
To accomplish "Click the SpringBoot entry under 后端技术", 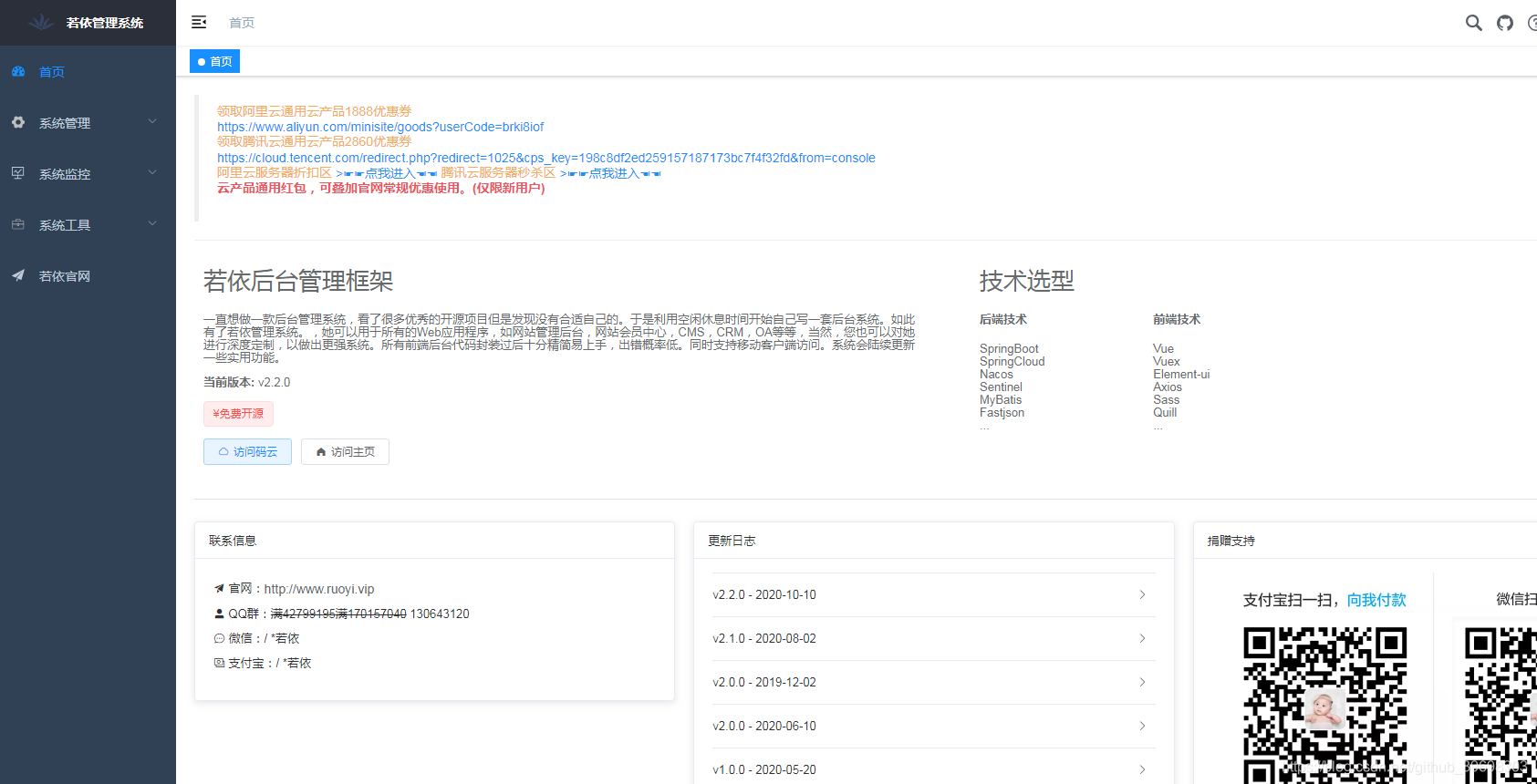I will click(1009, 348).
